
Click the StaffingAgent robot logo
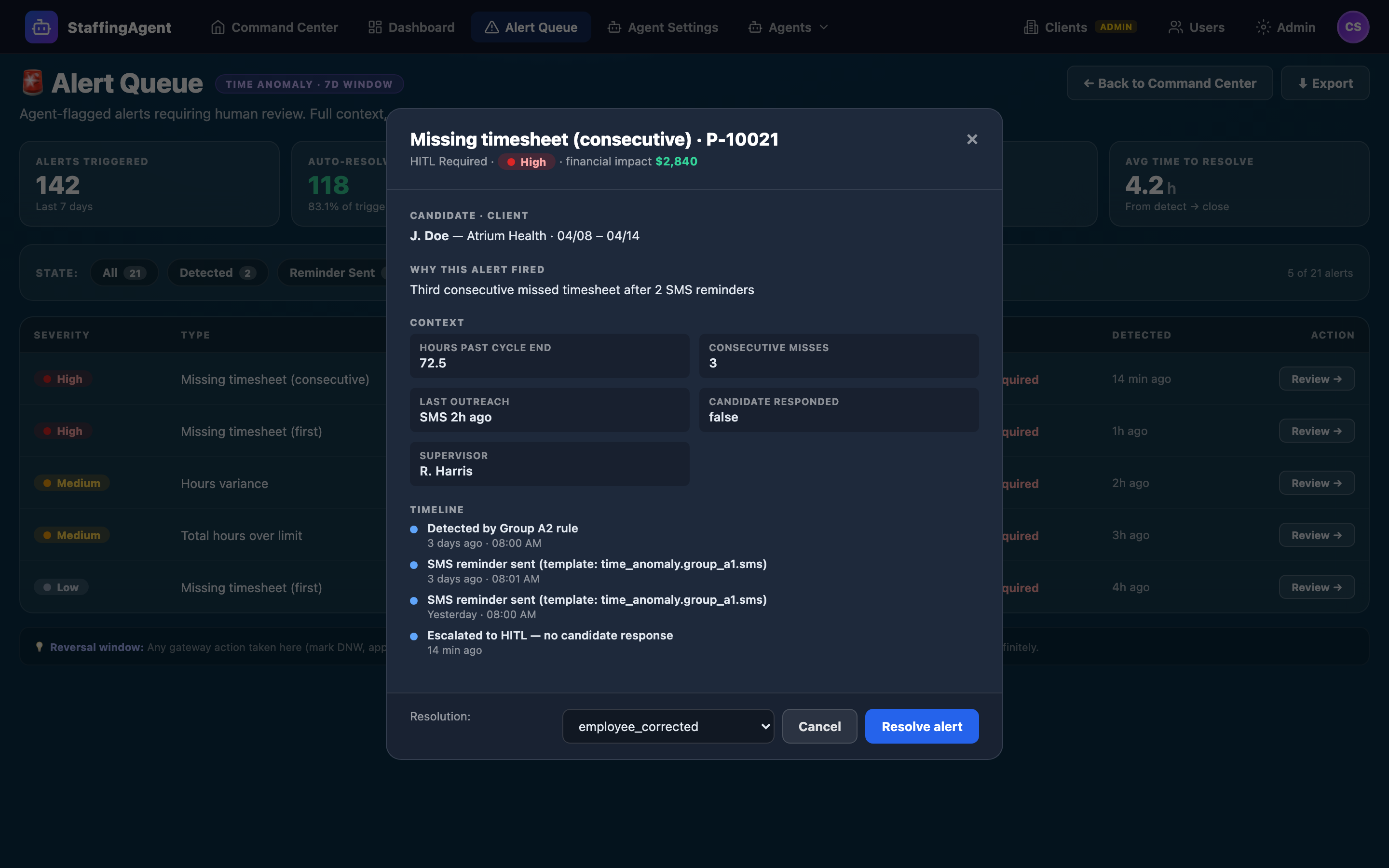click(41, 27)
